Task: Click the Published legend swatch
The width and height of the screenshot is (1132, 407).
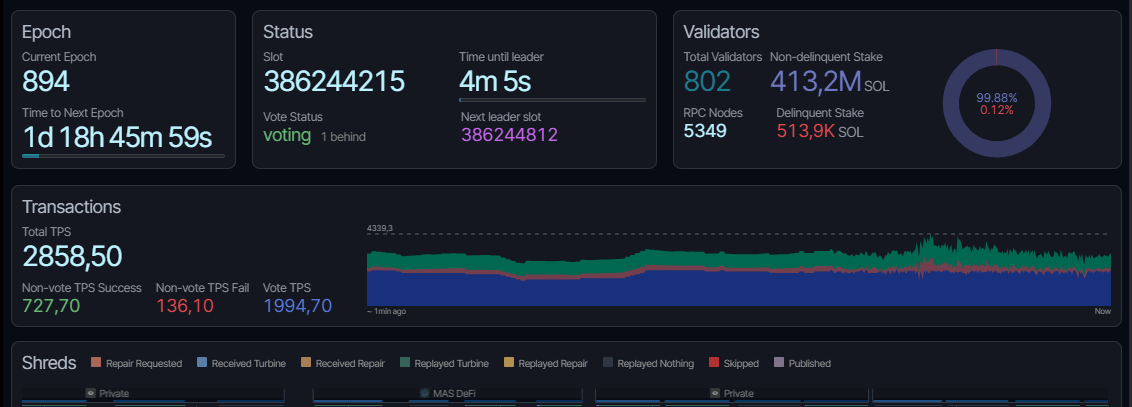Action: tap(779, 363)
